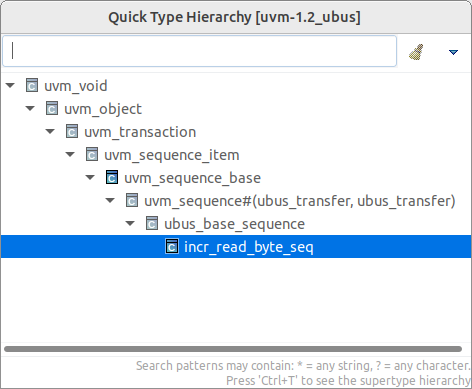Select the uvm_transaction class label

(140, 132)
